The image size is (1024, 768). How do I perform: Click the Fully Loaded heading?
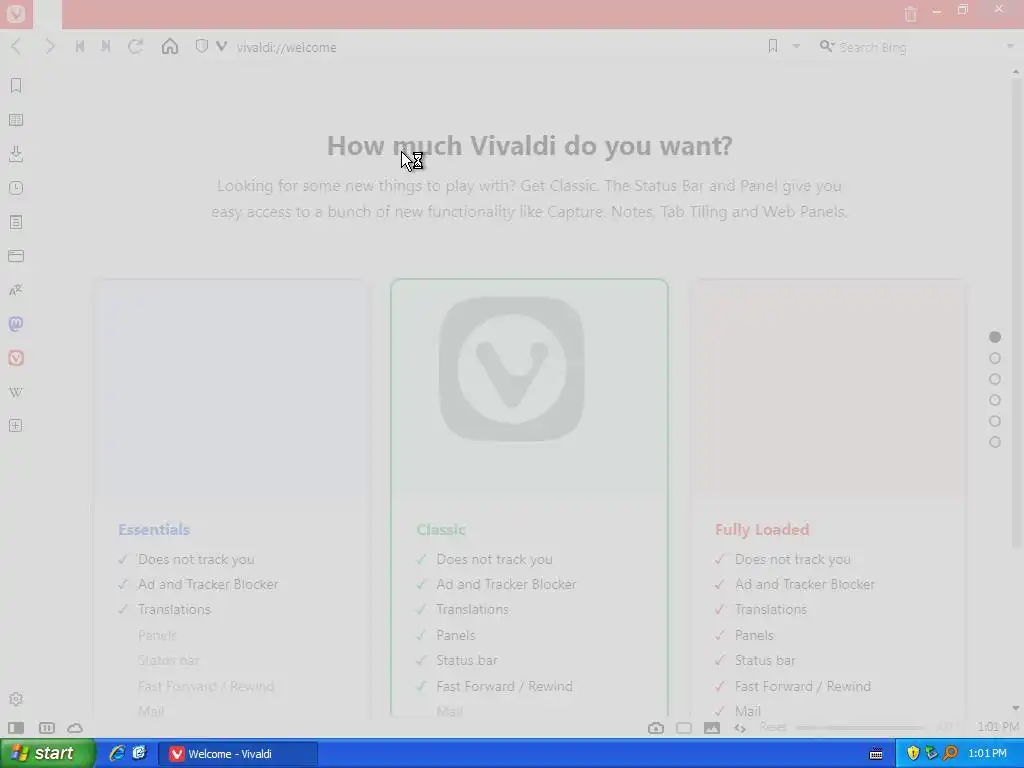point(762,530)
